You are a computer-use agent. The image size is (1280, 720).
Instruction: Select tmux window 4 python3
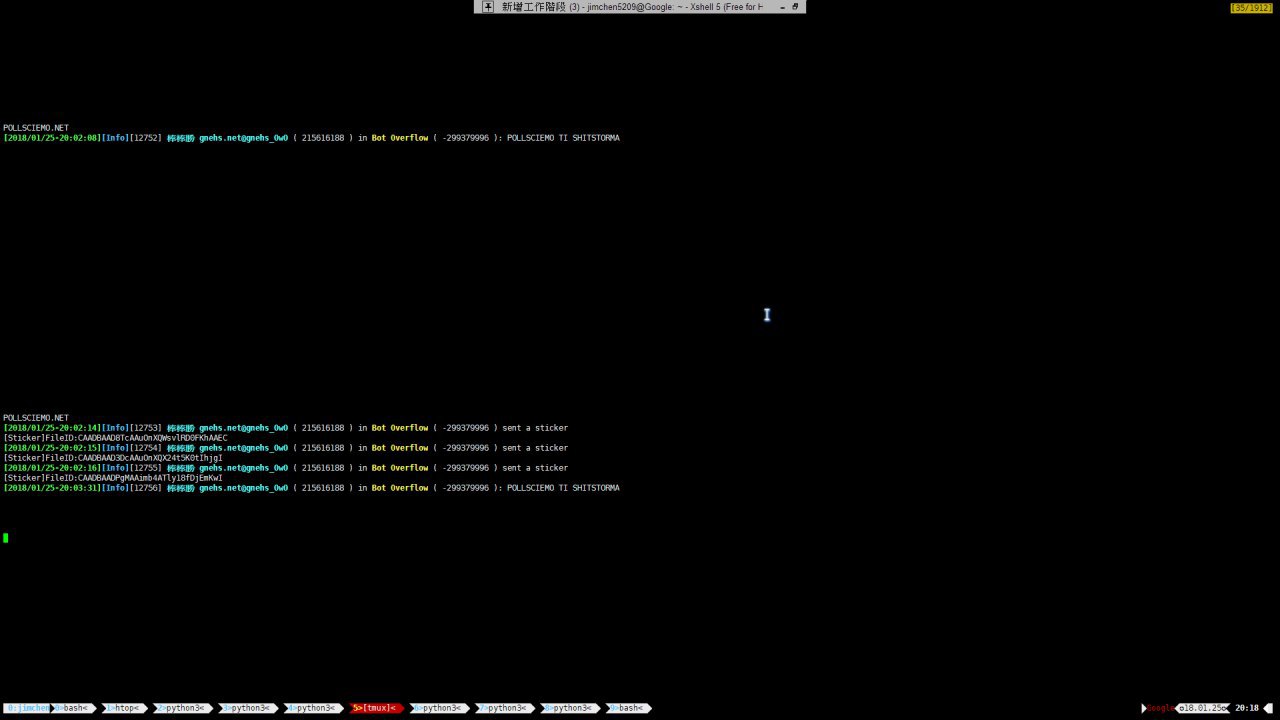pyautogui.click(x=312, y=708)
